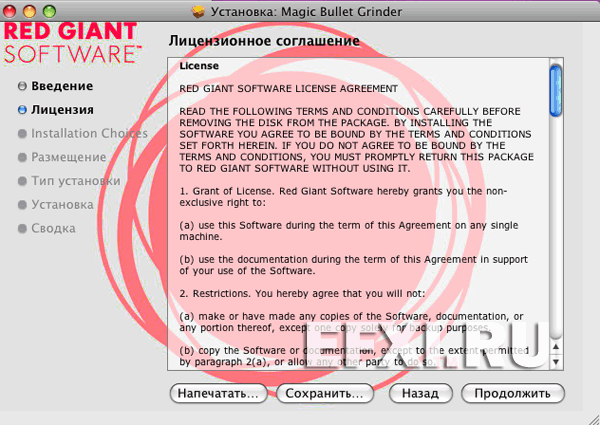
Task: Click the '(b) use the documentation' paragraph
Action: coord(354,265)
